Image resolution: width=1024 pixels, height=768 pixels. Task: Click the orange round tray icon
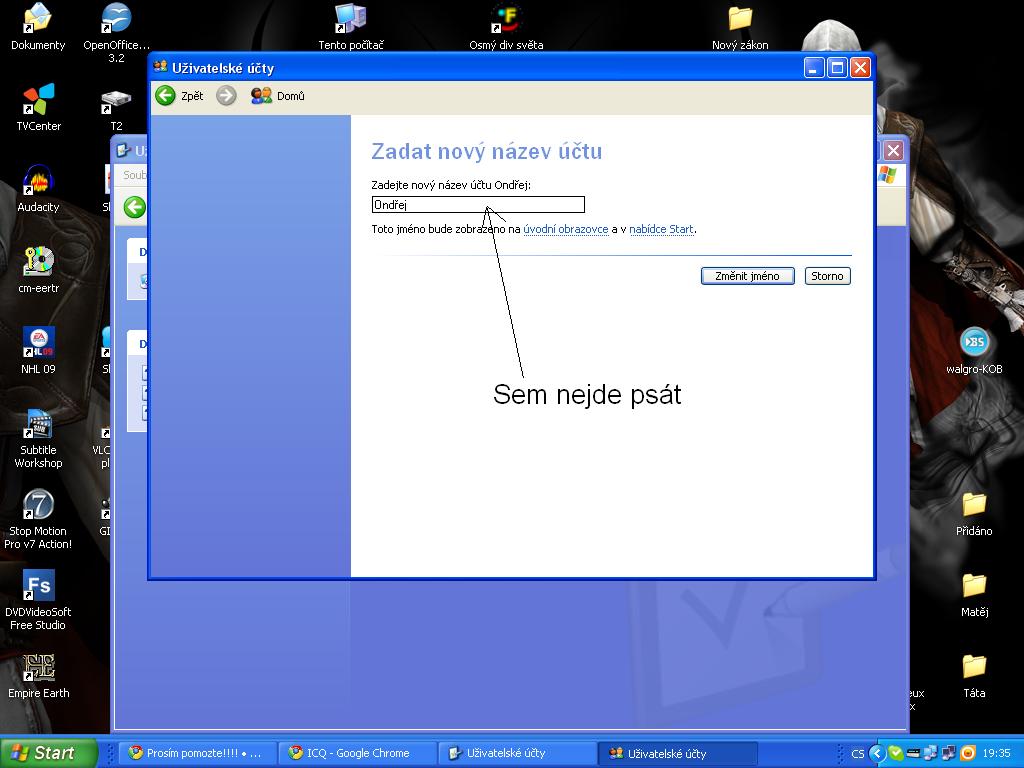point(968,753)
